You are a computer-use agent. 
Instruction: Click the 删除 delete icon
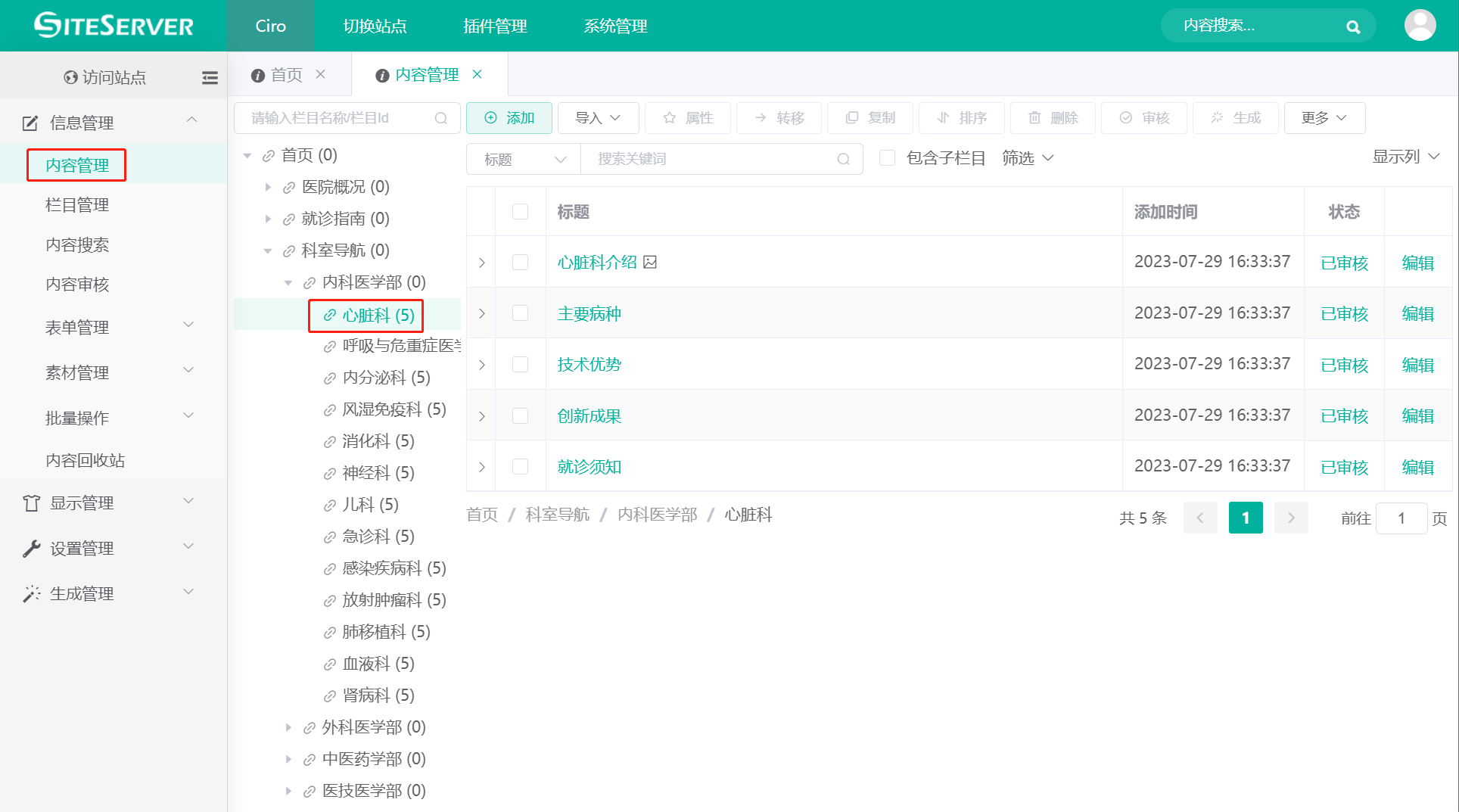pyautogui.click(x=1035, y=118)
